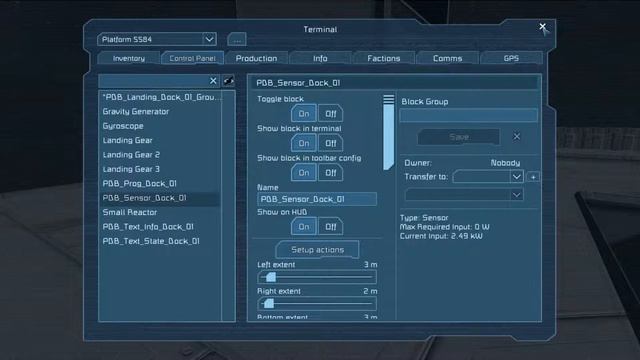Viewport: 640px width, 360px height.
Task: Click plus icon next to Transfer to
Action: tap(533, 177)
